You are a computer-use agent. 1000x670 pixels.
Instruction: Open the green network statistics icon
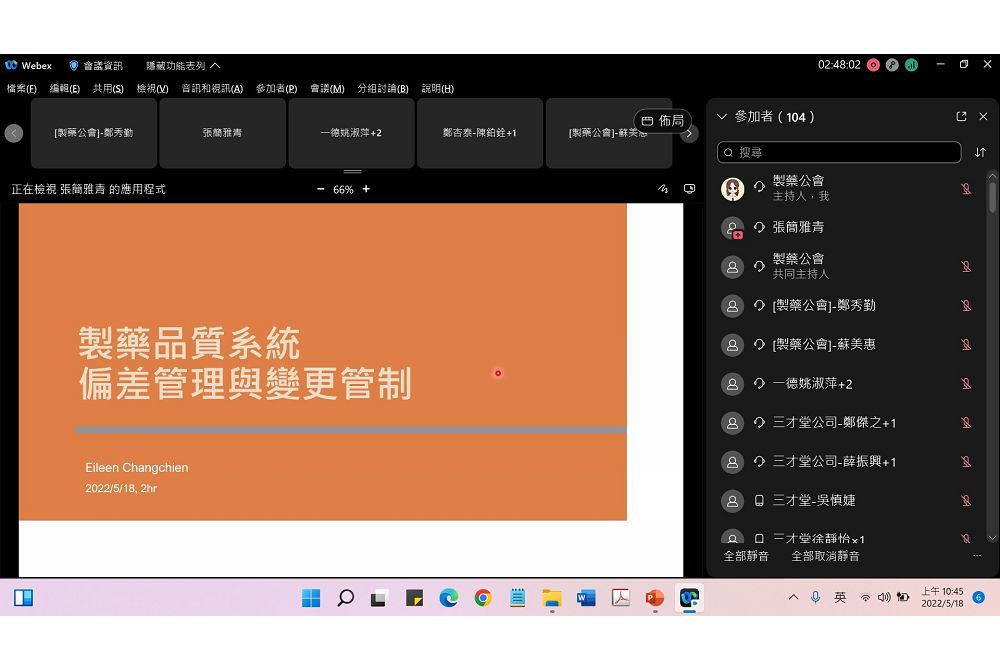tap(911, 65)
